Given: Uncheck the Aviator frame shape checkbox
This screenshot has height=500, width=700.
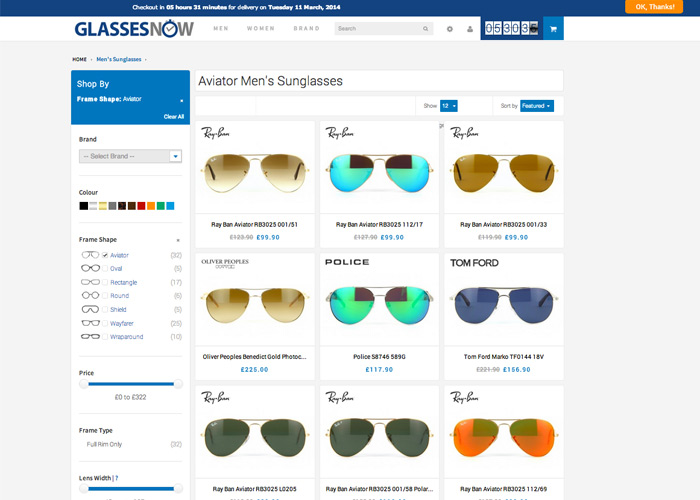Looking at the screenshot, I should tap(105, 255).
